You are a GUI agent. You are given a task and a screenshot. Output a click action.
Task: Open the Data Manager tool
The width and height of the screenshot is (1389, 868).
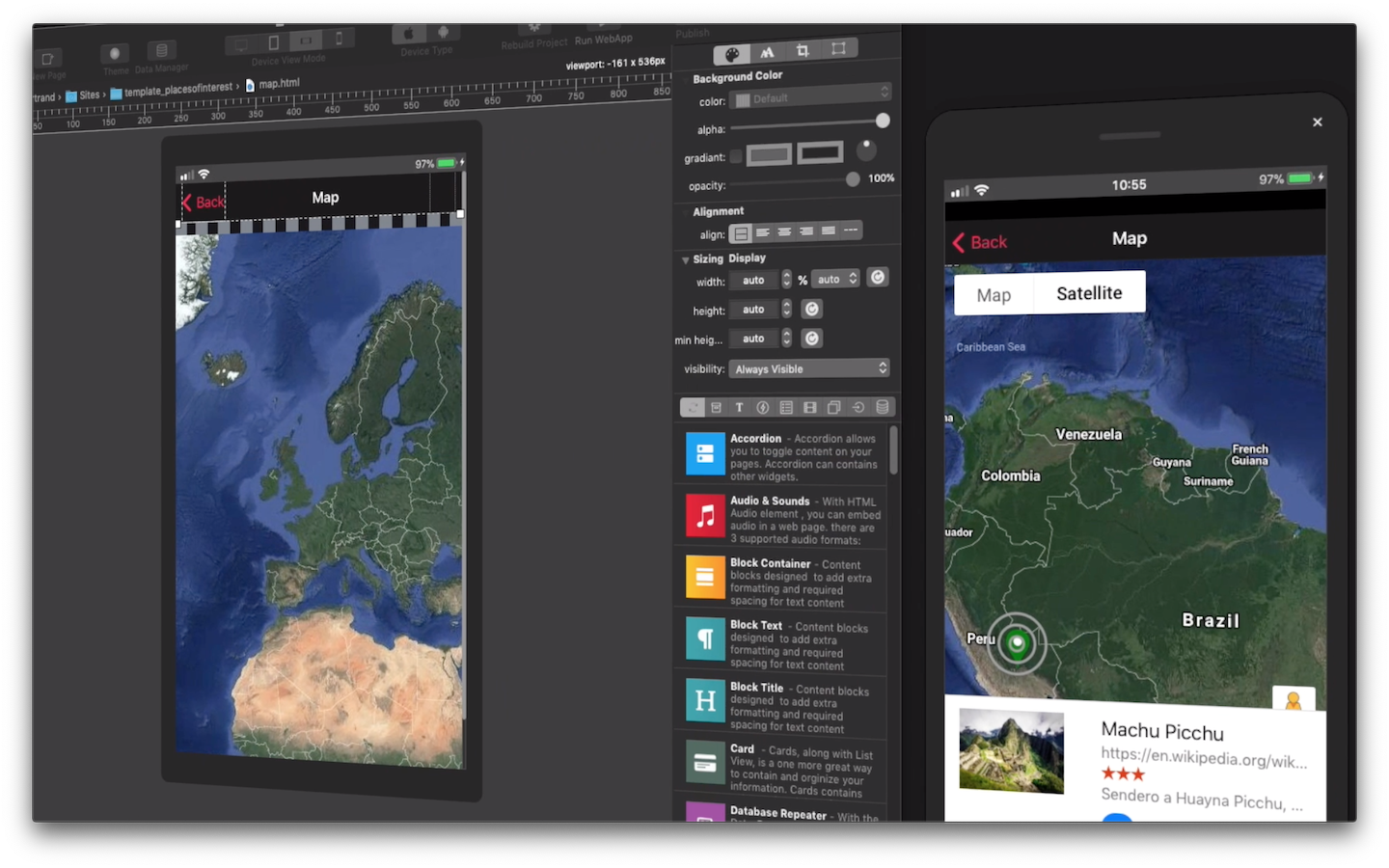[161, 51]
